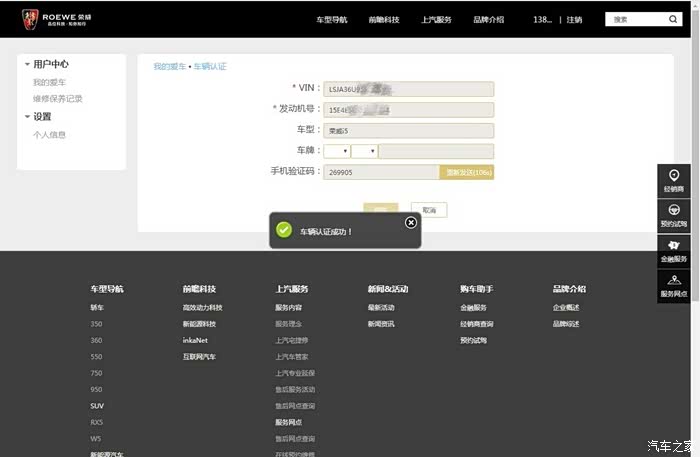
Task: Open 上汽服务 top menu
Action: pyautogui.click(x=435, y=20)
